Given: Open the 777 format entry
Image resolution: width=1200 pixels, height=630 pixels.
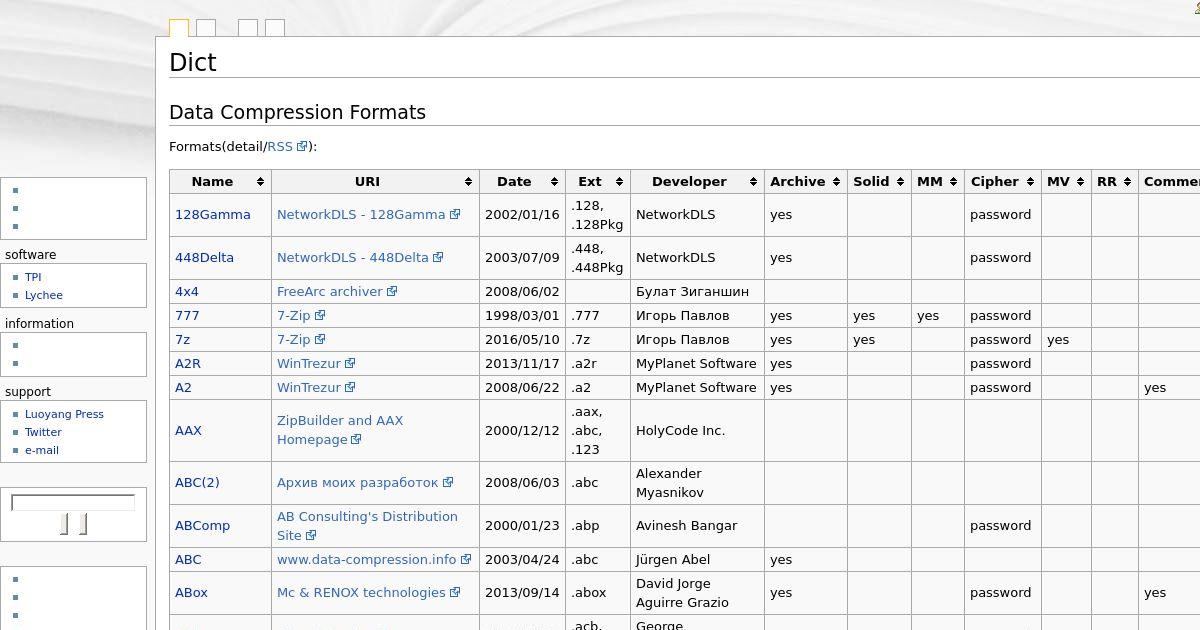Looking at the screenshot, I should [x=187, y=315].
